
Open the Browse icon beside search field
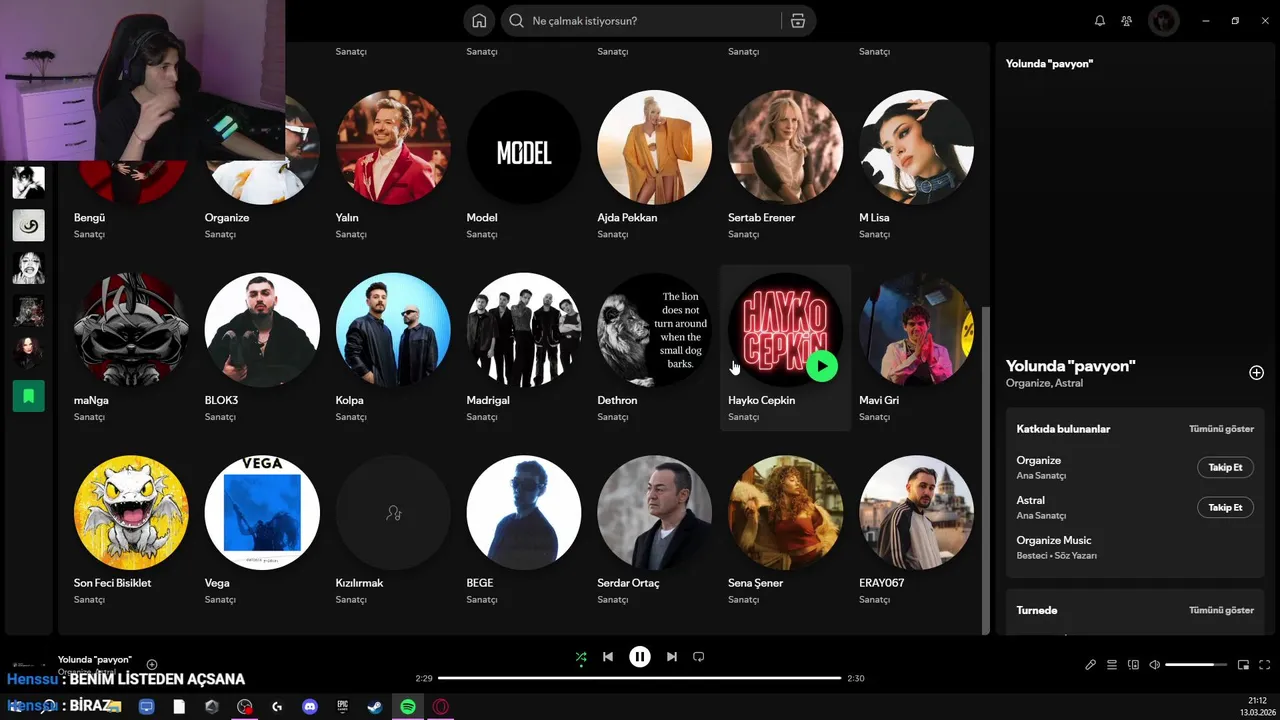point(797,21)
